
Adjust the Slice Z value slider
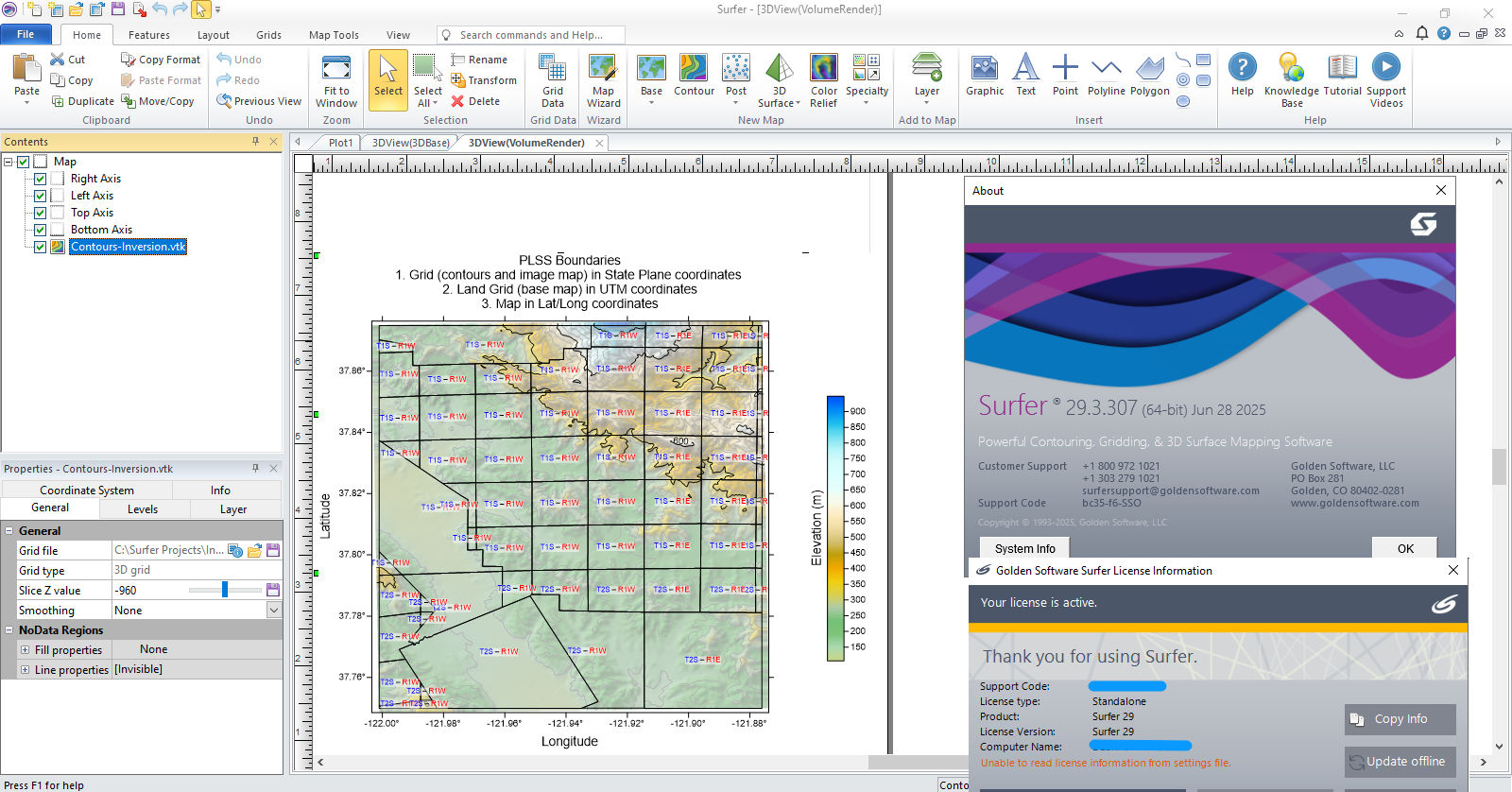tap(225, 590)
